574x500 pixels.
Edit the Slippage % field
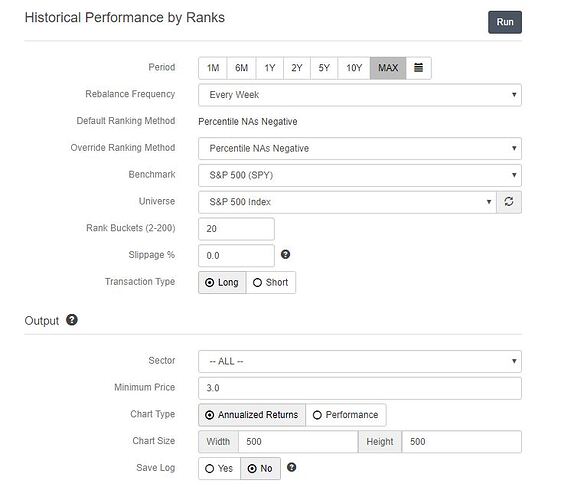pyautogui.click(x=236, y=255)
